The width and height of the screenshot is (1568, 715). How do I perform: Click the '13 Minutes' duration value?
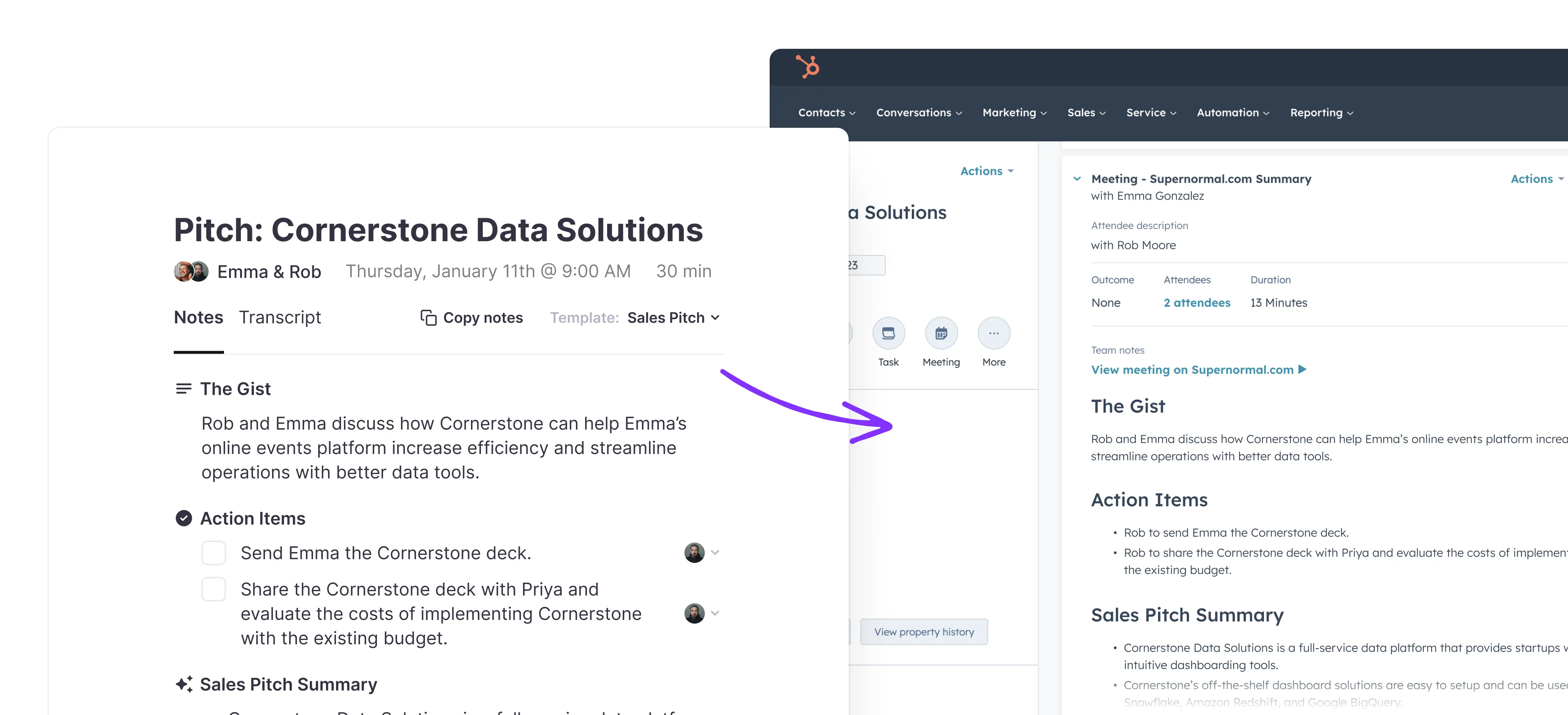(1278, 303)
